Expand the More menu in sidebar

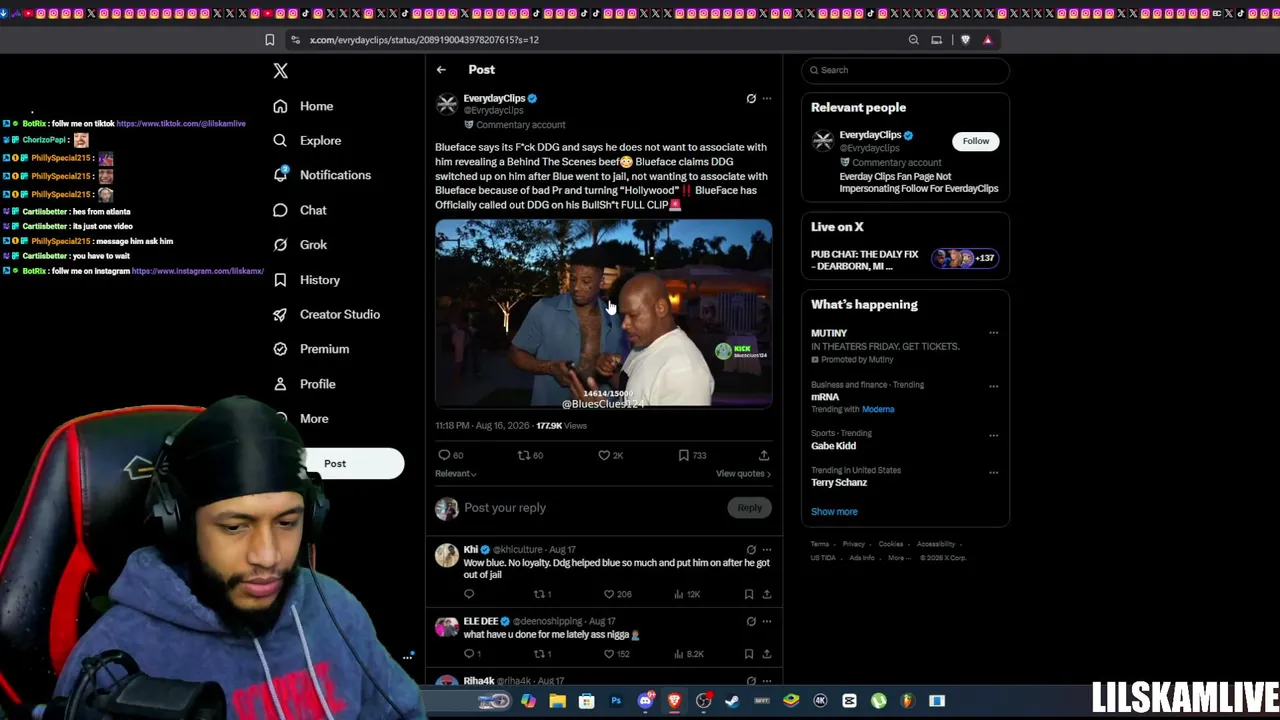301,419
